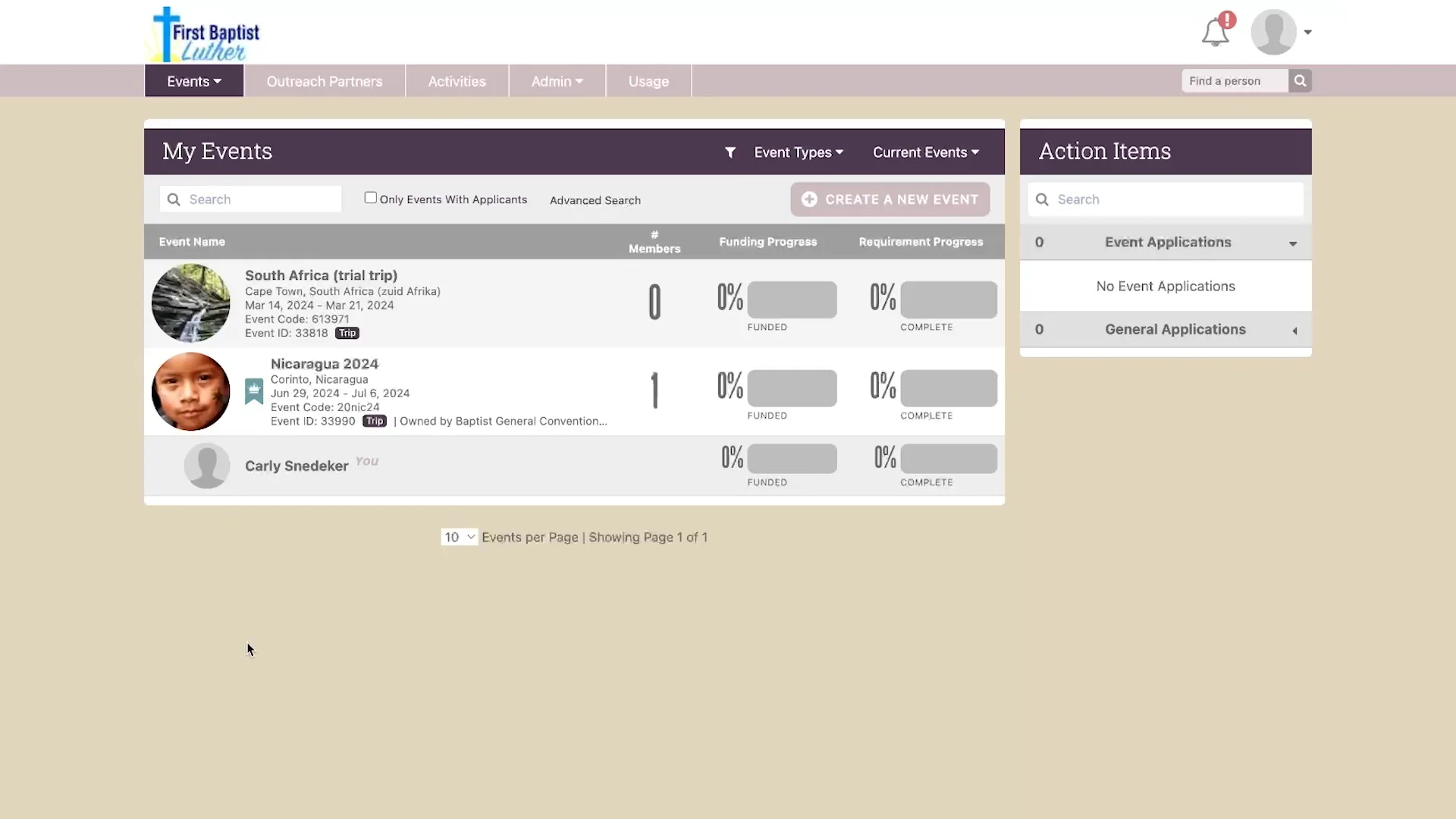
Task: Click the Trip badge on Nicaragua 2024 event
Action: (x=373, y=421)
